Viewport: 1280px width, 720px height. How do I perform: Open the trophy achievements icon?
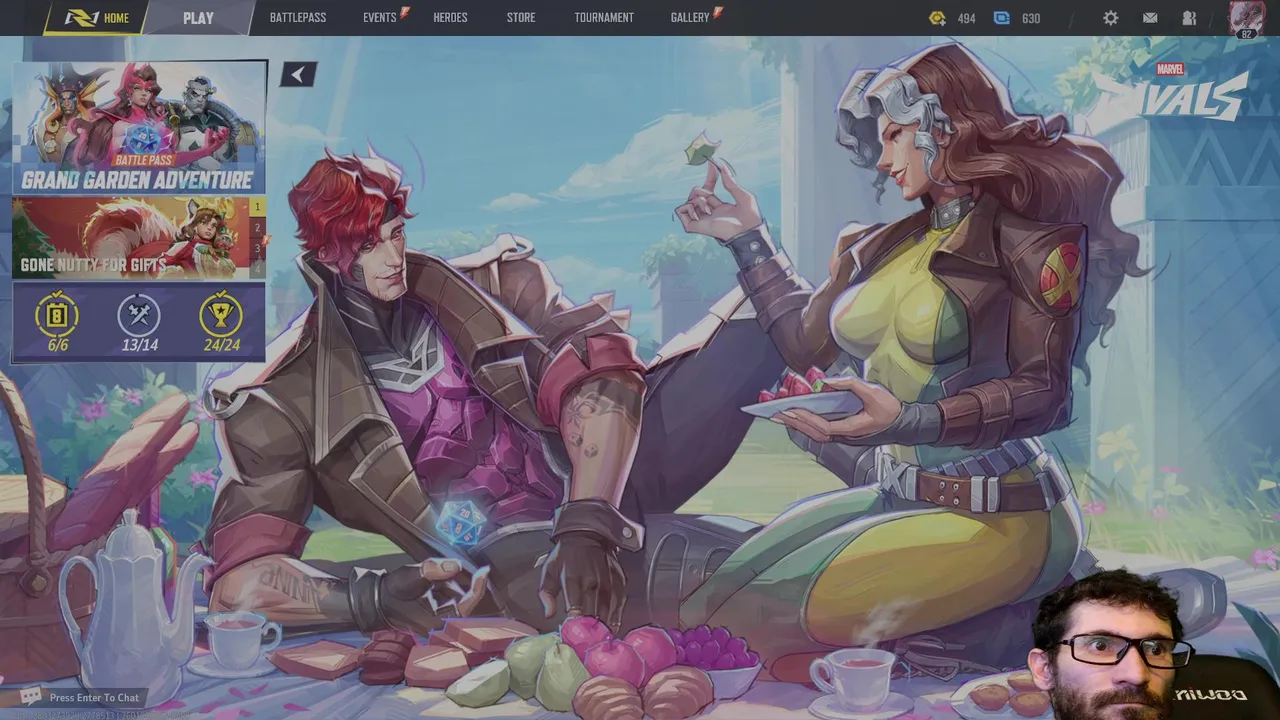221,316
